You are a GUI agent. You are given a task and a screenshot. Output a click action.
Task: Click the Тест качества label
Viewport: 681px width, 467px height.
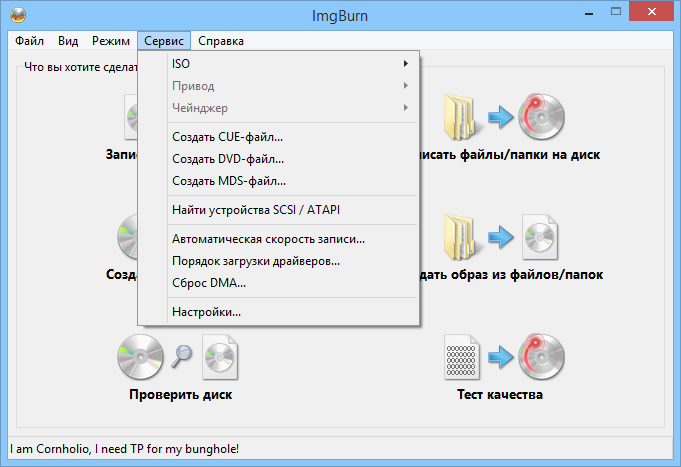point(500,394)
